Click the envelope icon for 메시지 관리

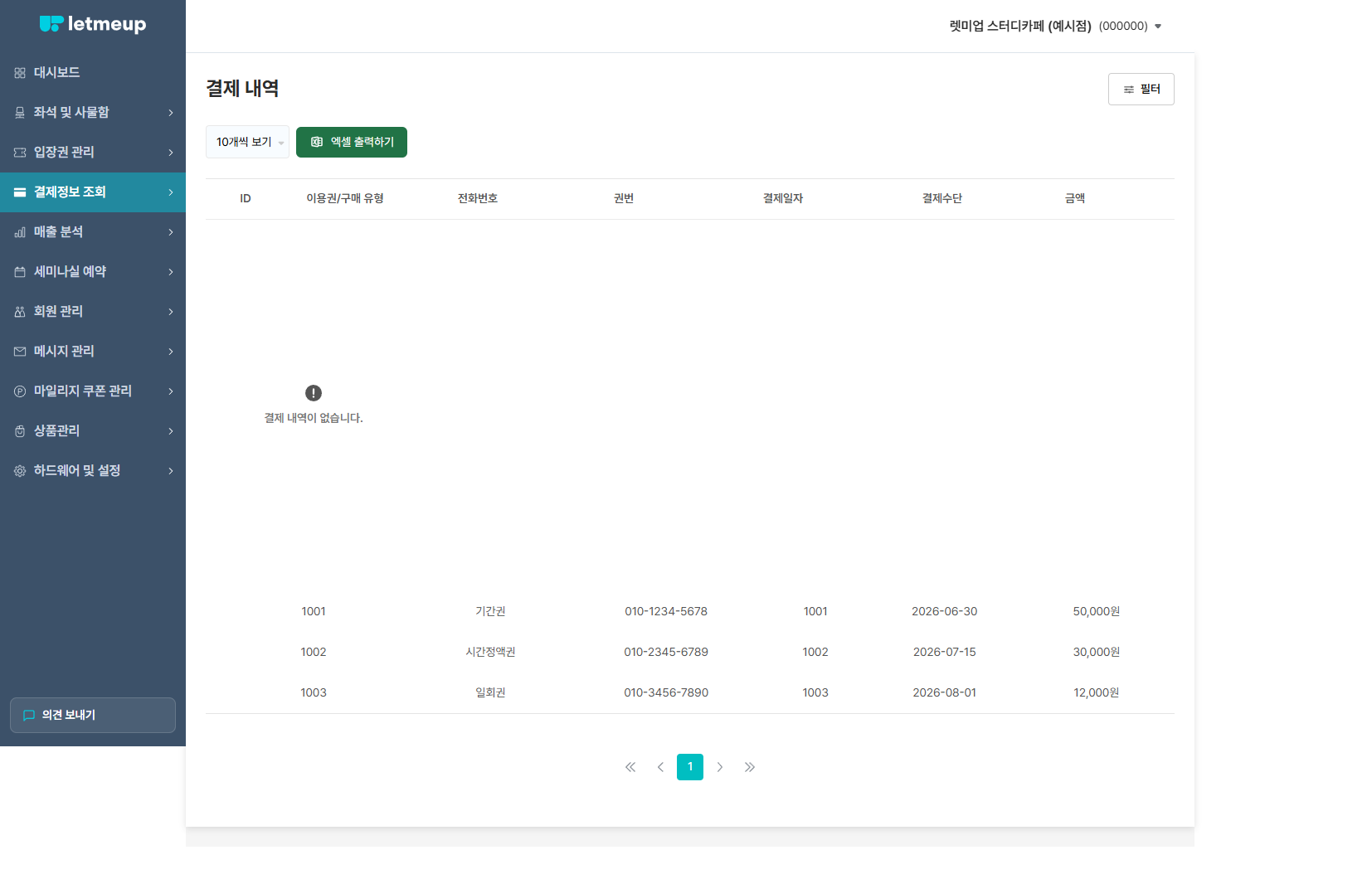(20, 352)
